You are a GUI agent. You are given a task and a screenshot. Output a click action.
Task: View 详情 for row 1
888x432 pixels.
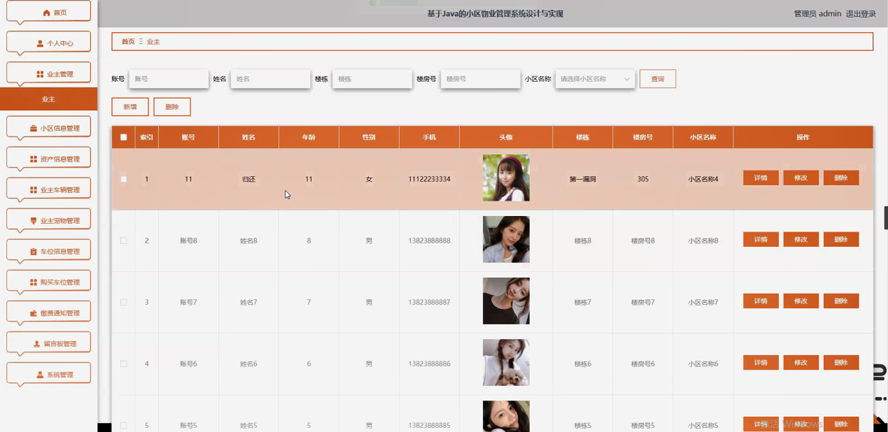click(x=761, y=178)
